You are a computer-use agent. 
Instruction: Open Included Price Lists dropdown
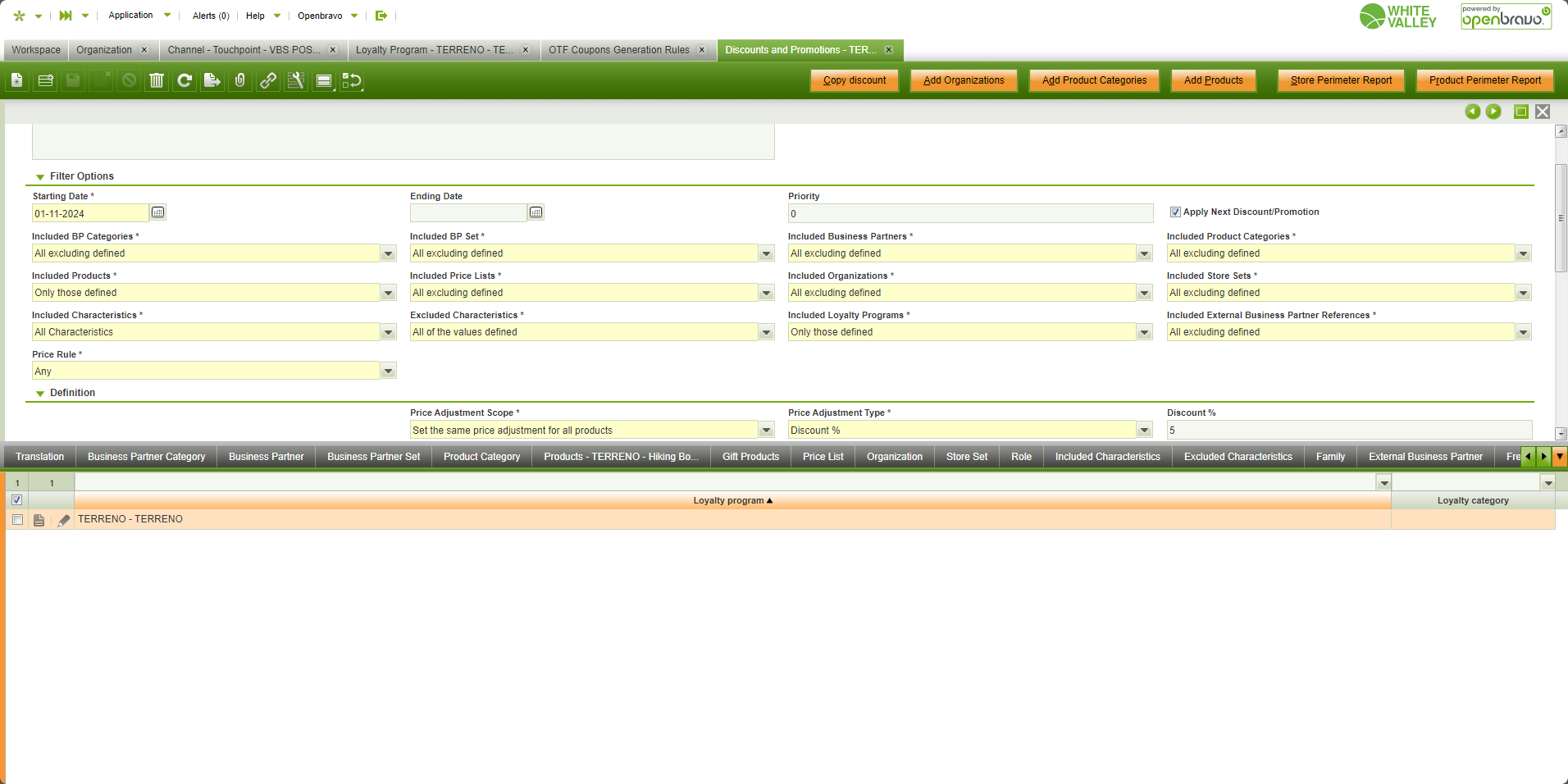(x=767, y=293)
